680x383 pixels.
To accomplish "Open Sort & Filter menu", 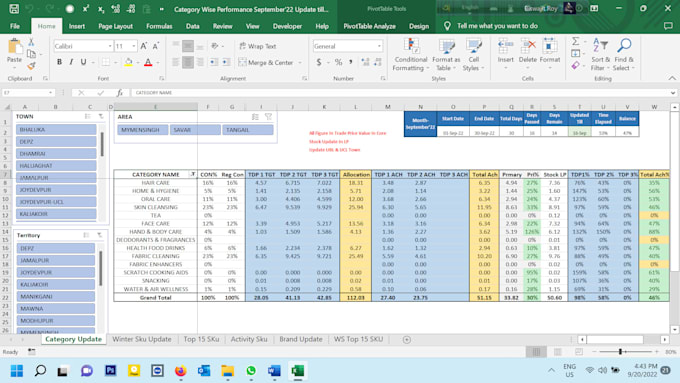I will coord(601,55).
